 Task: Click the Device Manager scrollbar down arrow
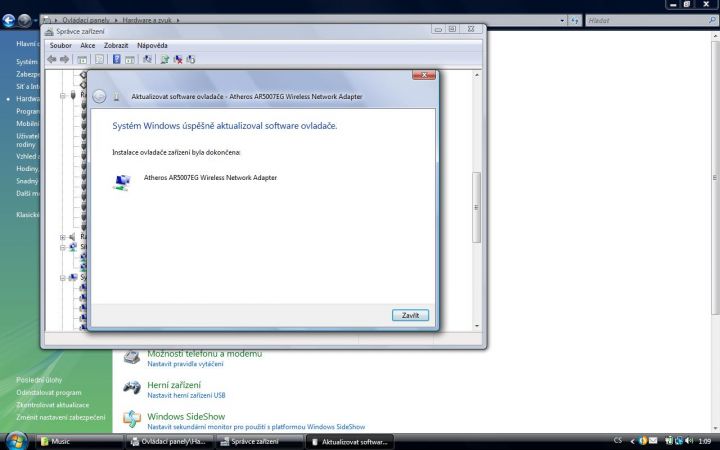477,326
